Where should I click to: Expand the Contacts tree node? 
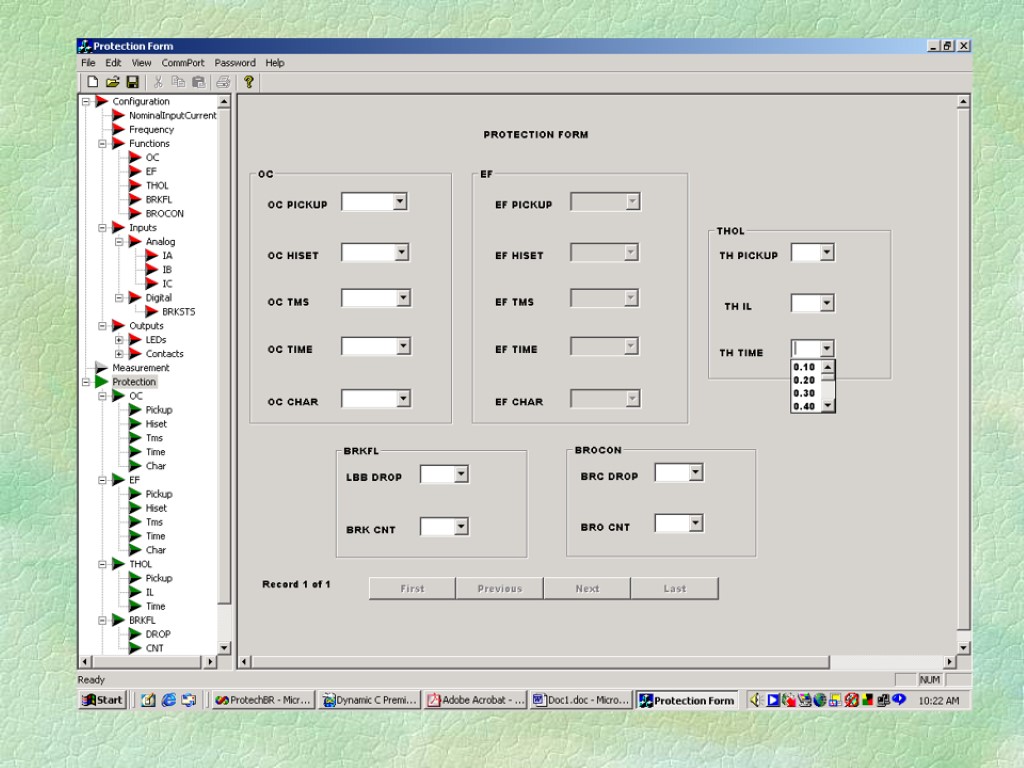click(119, 354)
